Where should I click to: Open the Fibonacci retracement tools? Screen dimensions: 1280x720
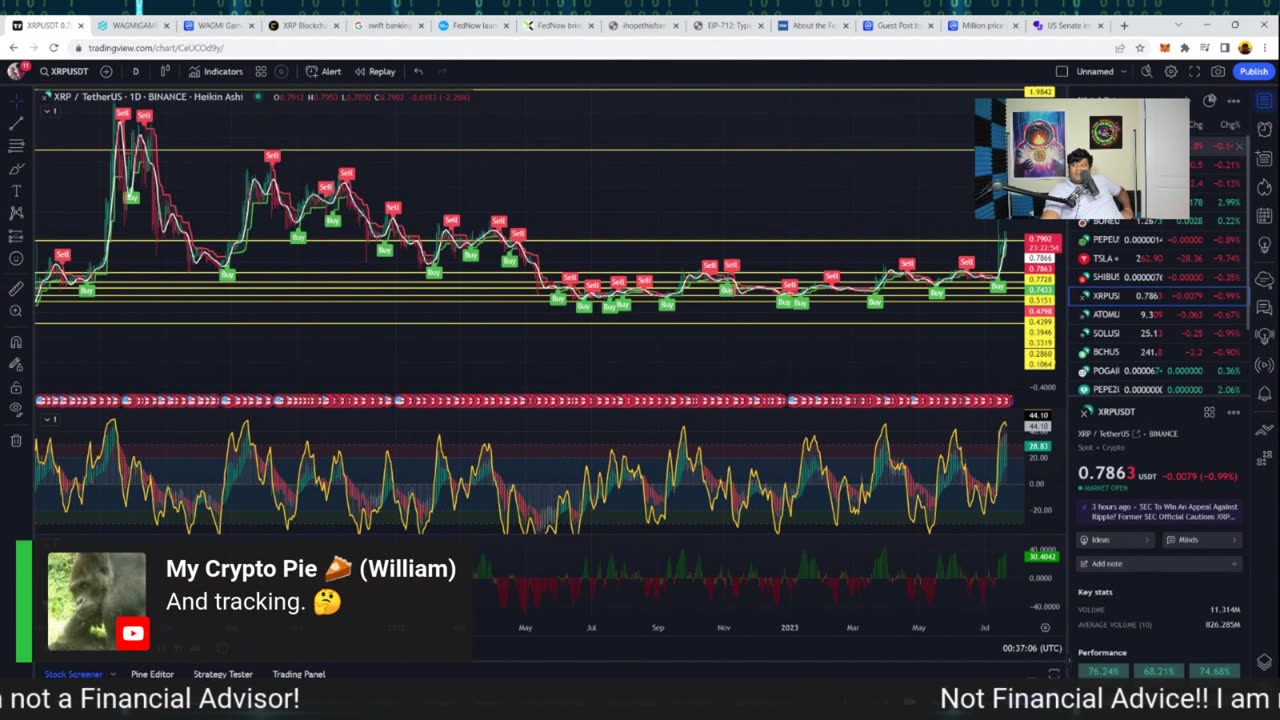coord(16,145)
